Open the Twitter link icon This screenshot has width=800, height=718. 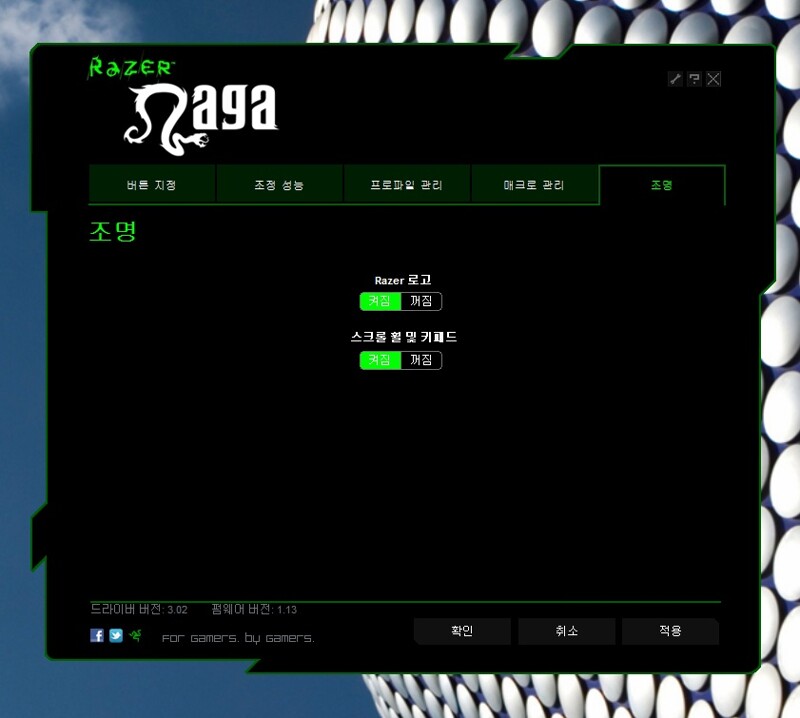(116, 635)
